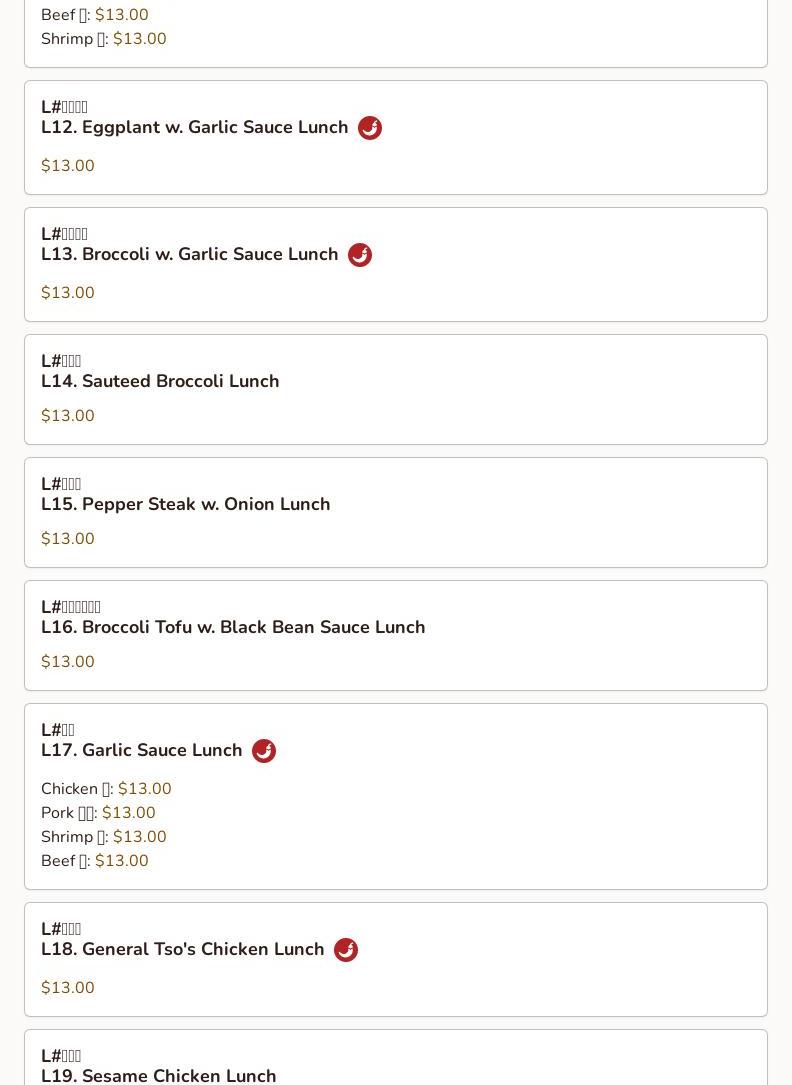Select L14. Sauteed Broccoli Lunch item
This screenshot has height=1085, width=792.
(x=396, y=390)
